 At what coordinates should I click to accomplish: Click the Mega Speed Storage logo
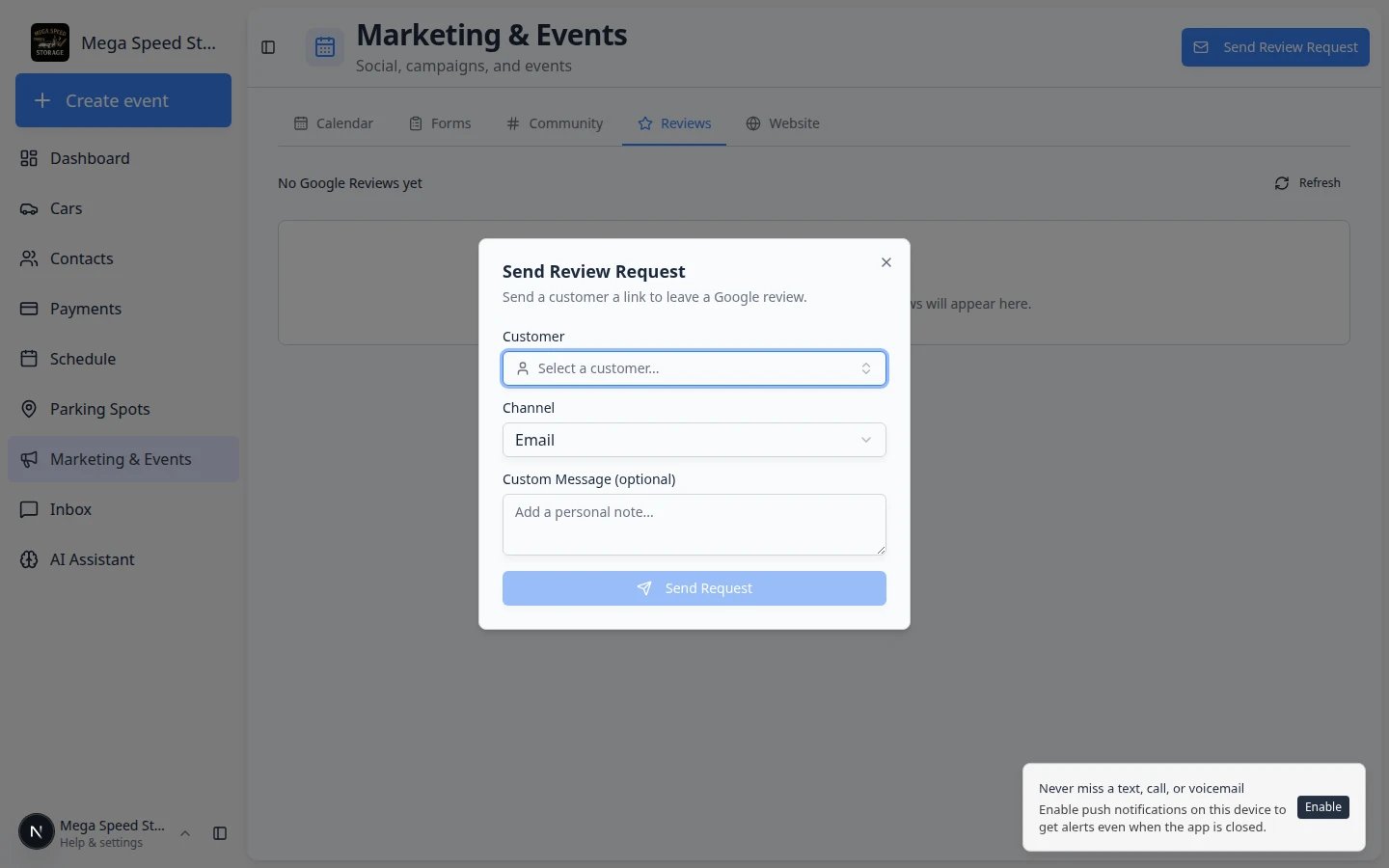pos(50,42)
